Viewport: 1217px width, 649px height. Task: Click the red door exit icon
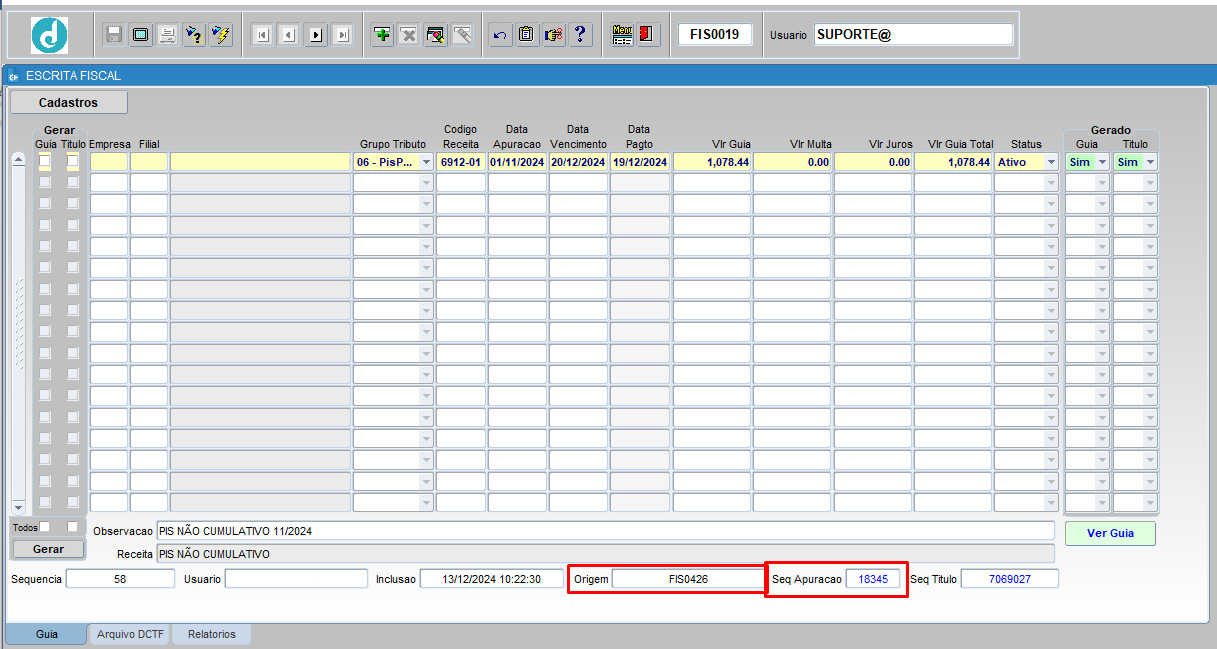646,35
